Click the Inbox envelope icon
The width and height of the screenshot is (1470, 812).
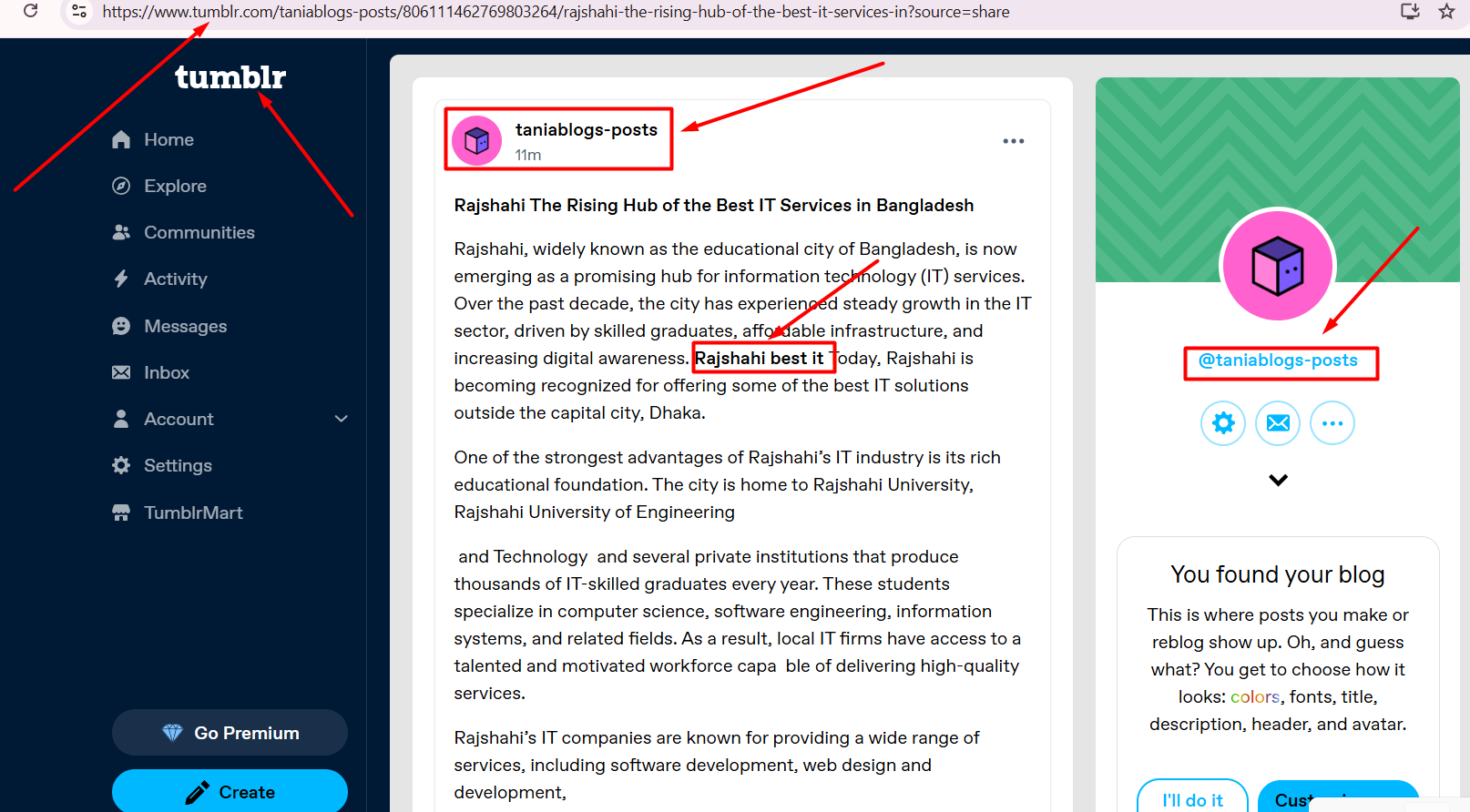[x=121, y=372]
